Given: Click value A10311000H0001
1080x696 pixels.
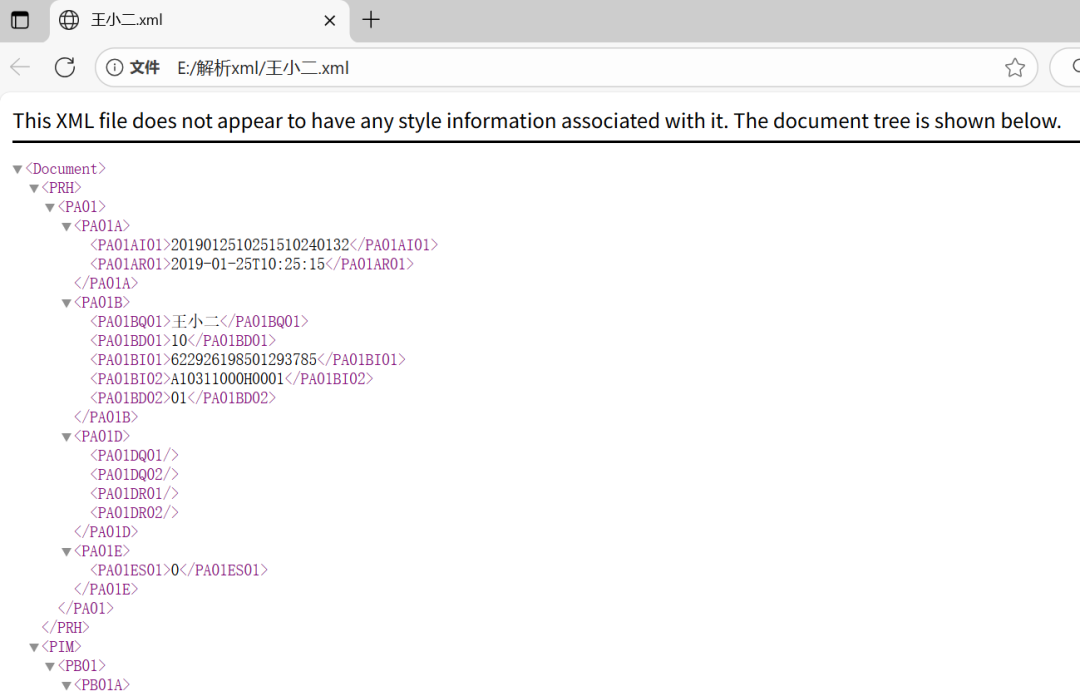Looking at the screenshot, I should 227,379.
